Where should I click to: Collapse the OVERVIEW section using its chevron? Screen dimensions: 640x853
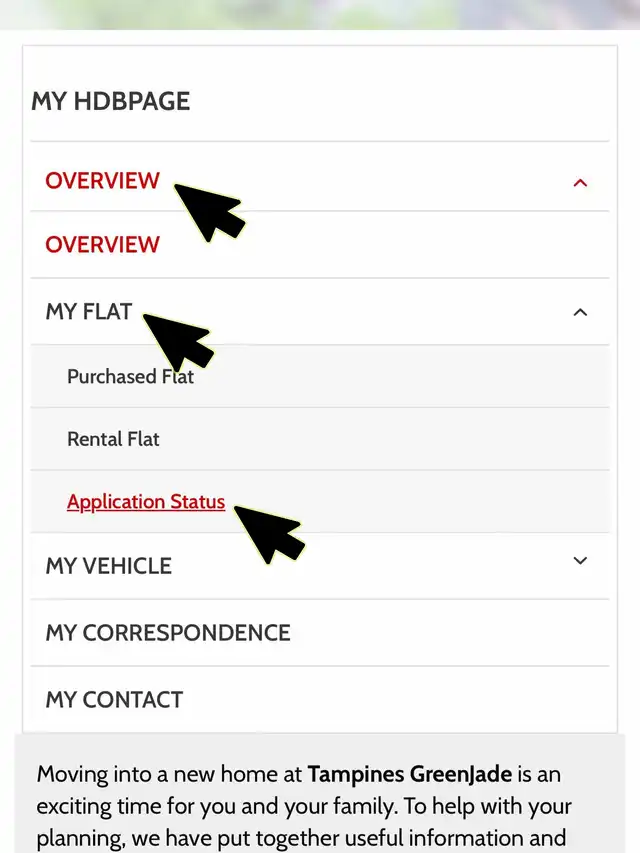580,182
